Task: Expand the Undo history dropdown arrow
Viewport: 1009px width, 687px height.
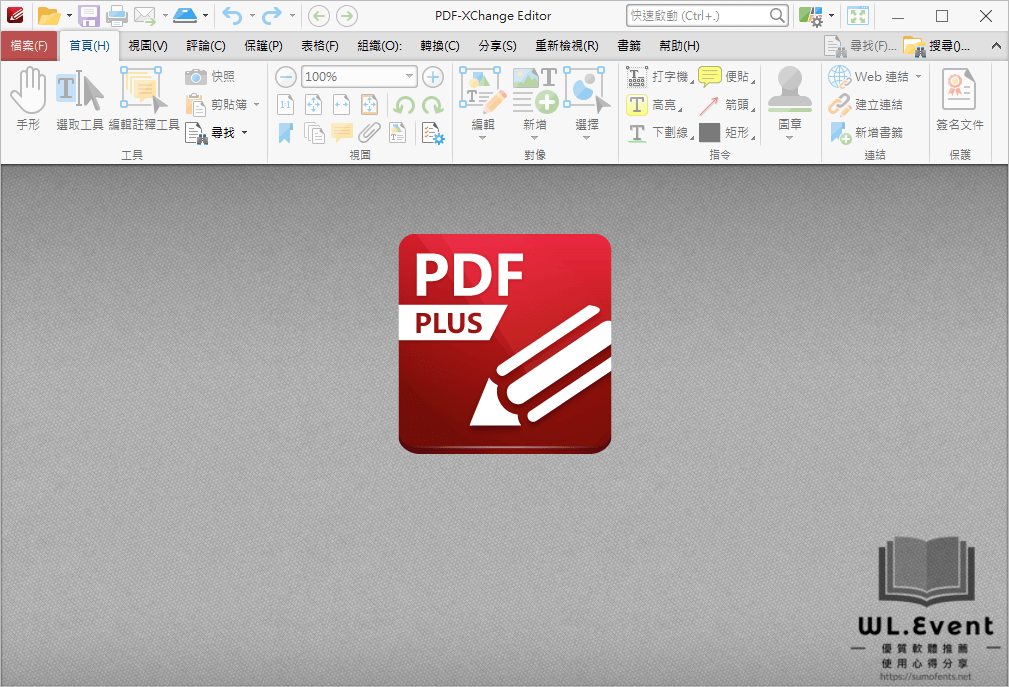Action: click(252, 15)
